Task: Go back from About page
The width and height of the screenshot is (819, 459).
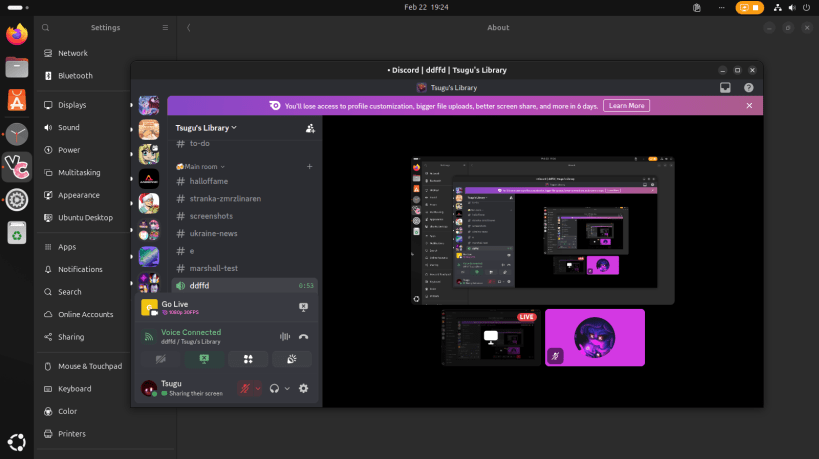Action: point(189,28)
